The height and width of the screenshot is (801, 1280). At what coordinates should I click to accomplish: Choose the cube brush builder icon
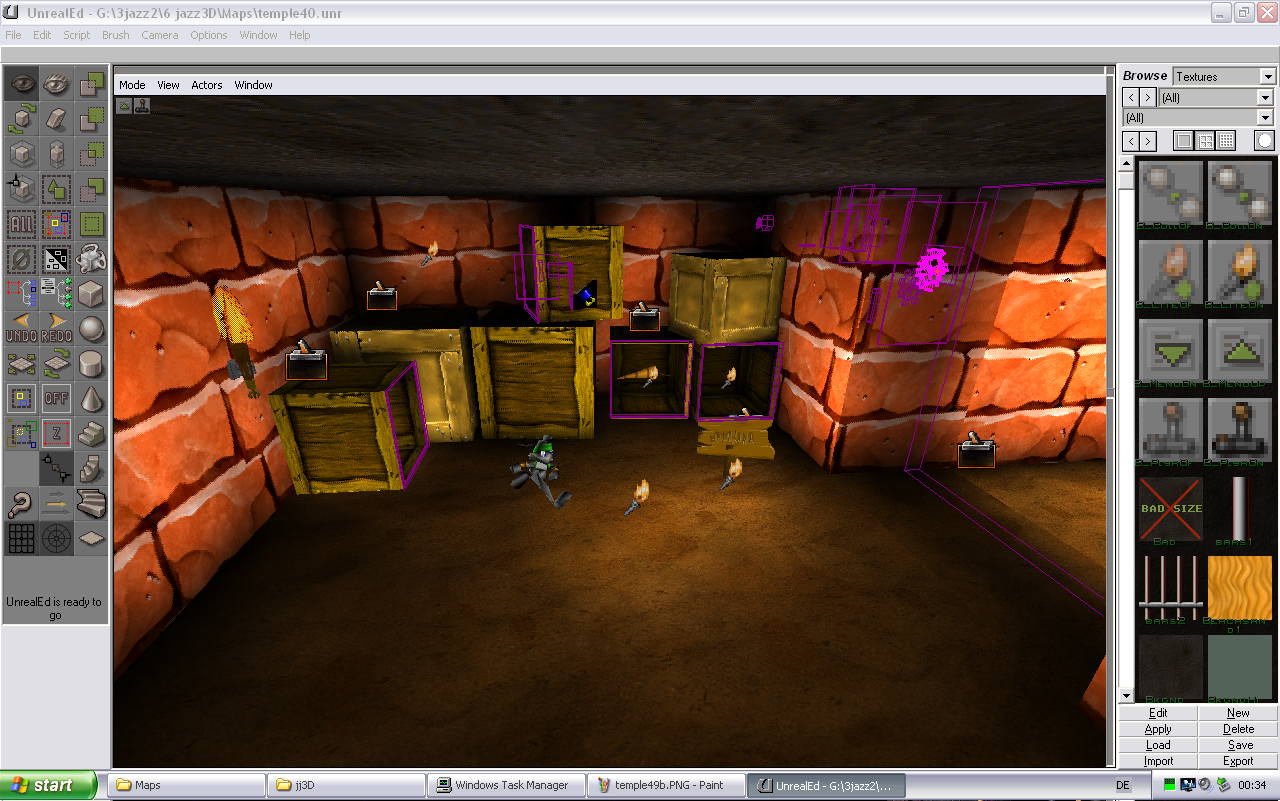pos(92,294)
